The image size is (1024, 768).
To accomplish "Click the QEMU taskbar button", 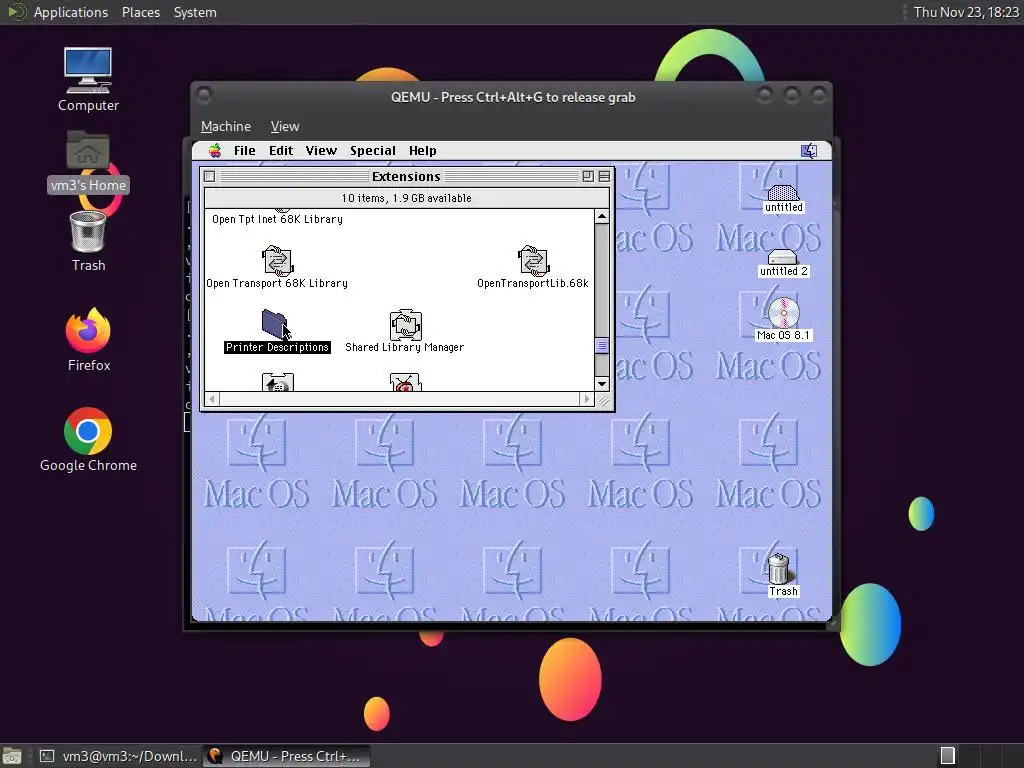I will point(286,756).
